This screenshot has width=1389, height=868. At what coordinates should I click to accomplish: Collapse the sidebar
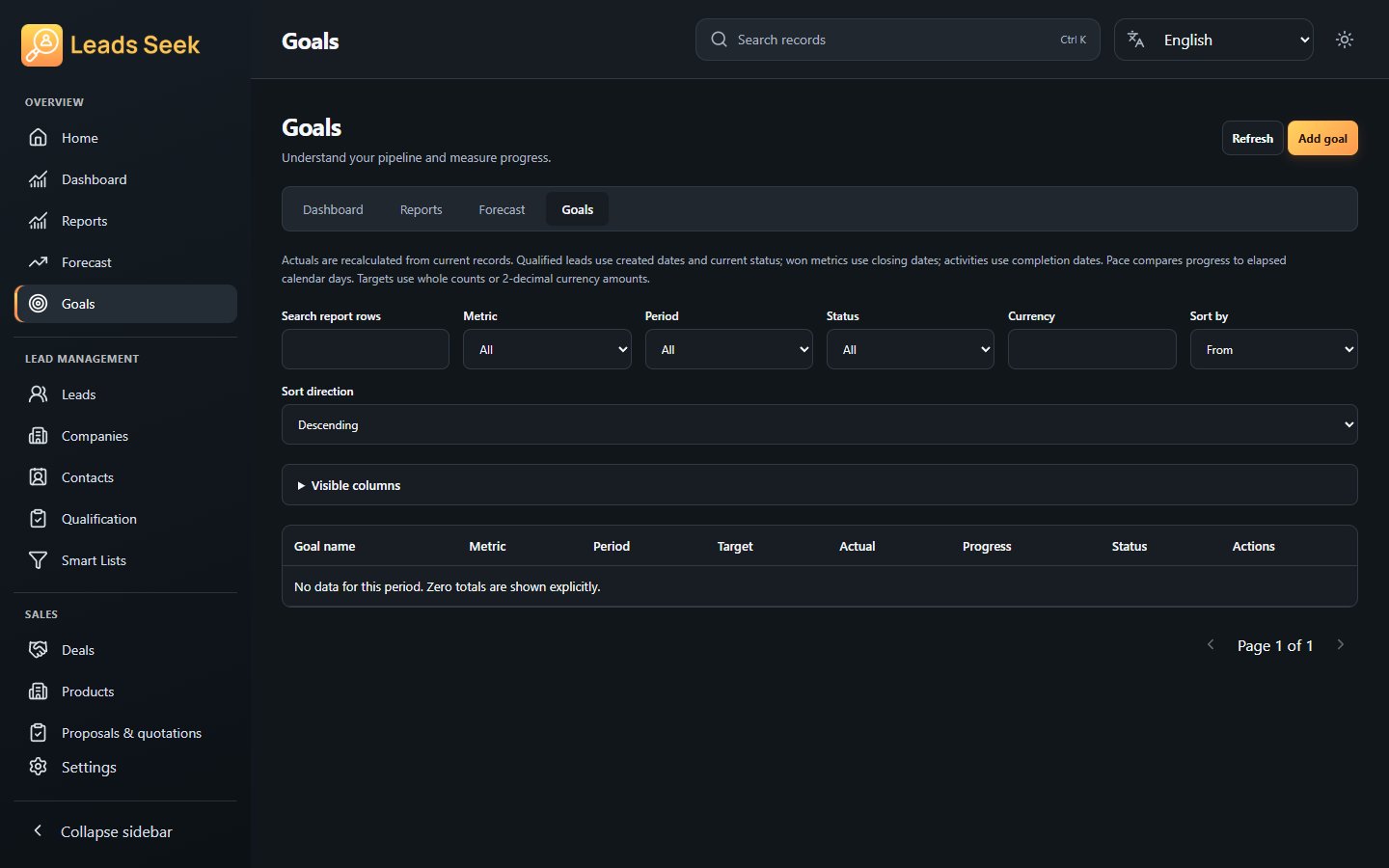125,831
